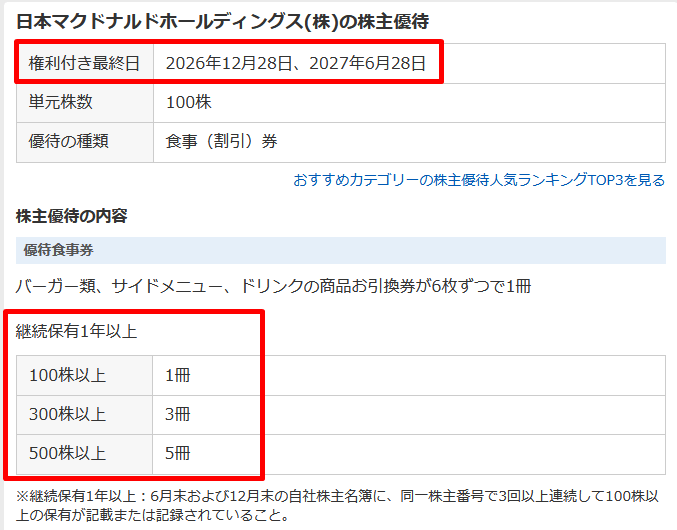Click the 3冊 value cell
The width and height of the screenshot is (677, 530).
coord(409,415)
